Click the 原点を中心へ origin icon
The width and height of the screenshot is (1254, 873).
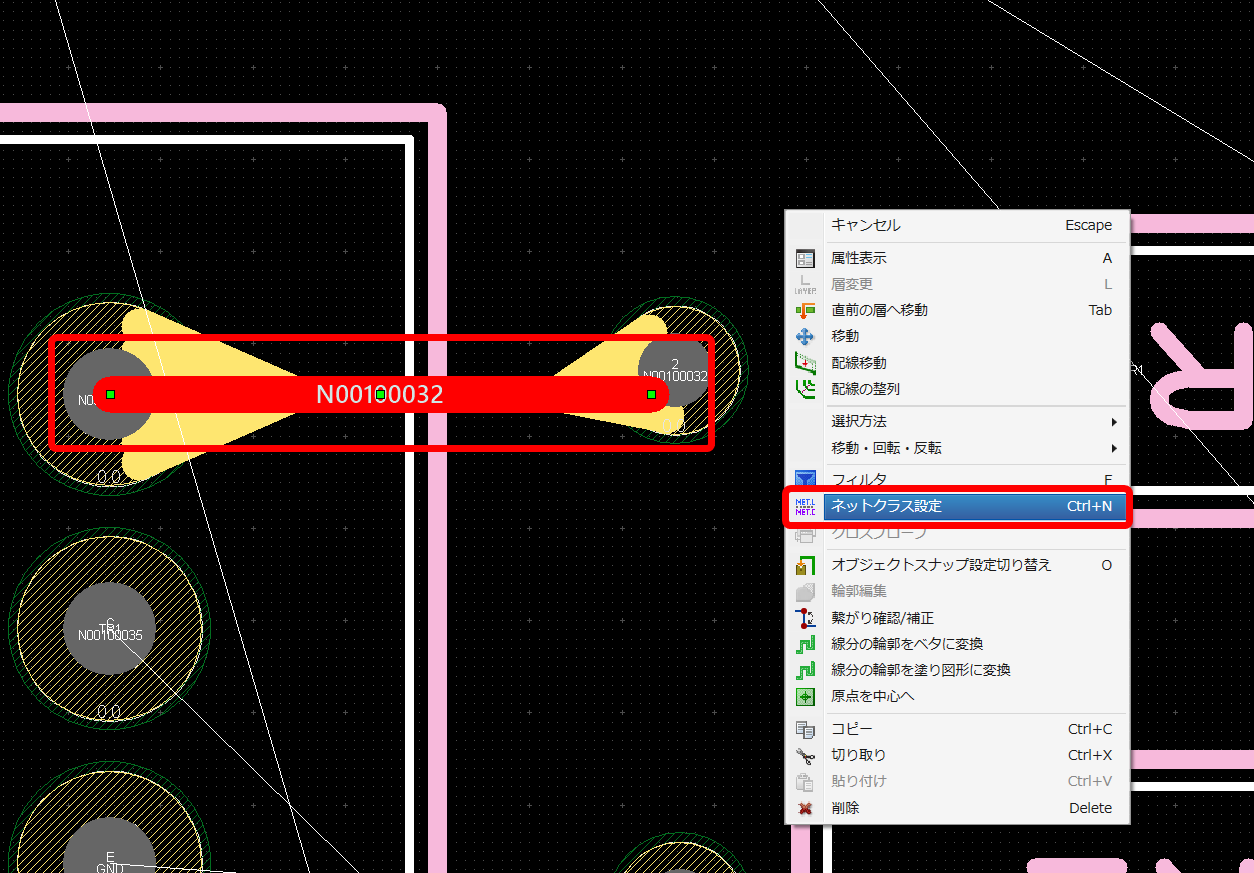[x=805, y=696]
